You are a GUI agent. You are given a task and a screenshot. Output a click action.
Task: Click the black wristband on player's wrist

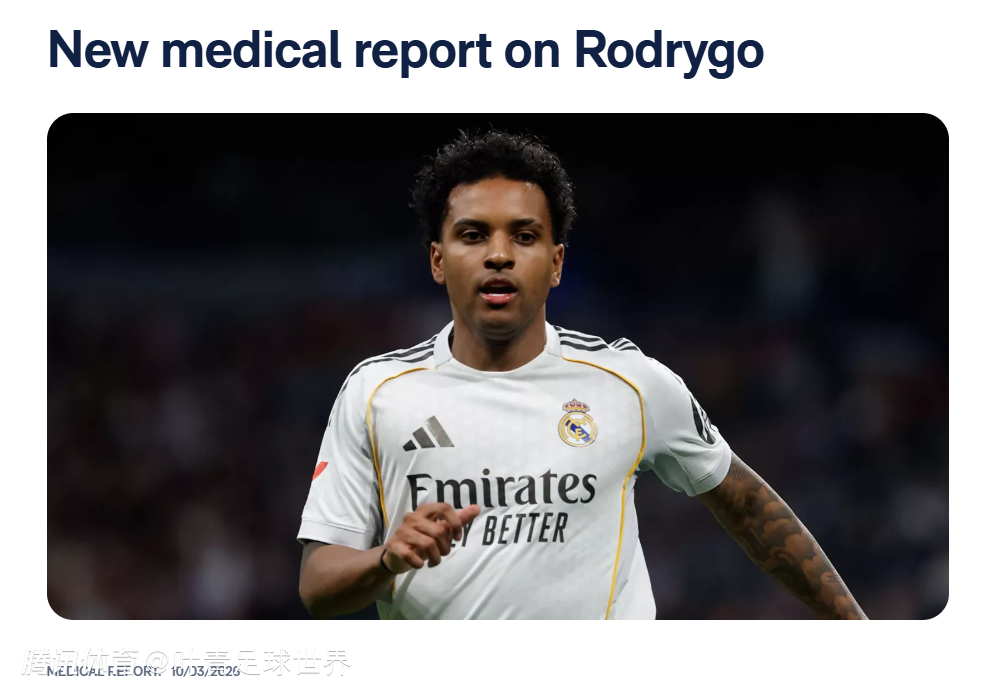[385, 561]
